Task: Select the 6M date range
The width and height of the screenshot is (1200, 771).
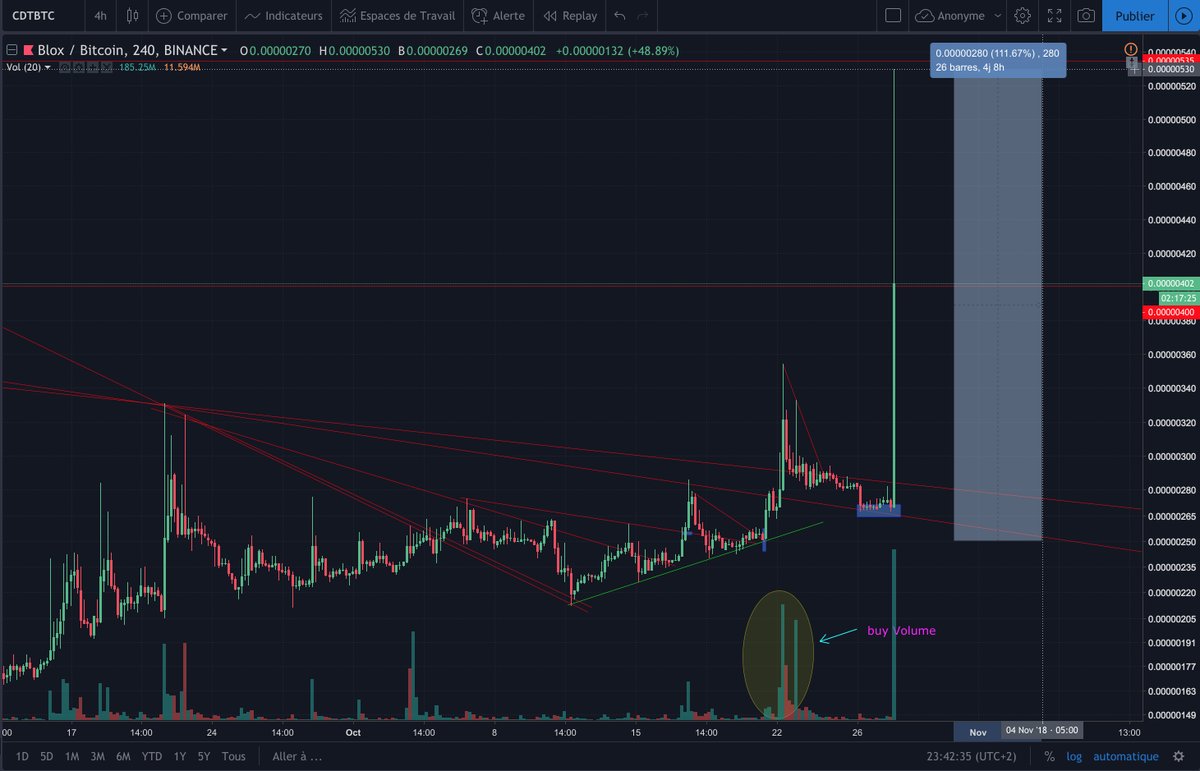Action: 125,756
